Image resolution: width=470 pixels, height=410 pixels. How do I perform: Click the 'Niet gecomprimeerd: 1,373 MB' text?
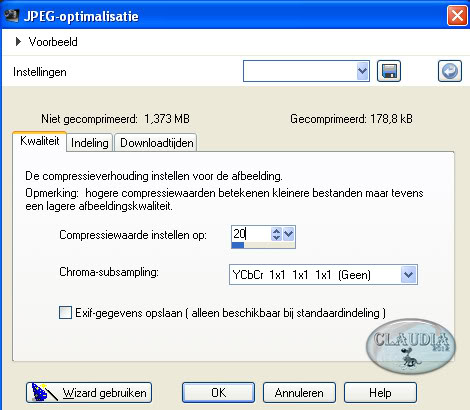coord(115,119)
